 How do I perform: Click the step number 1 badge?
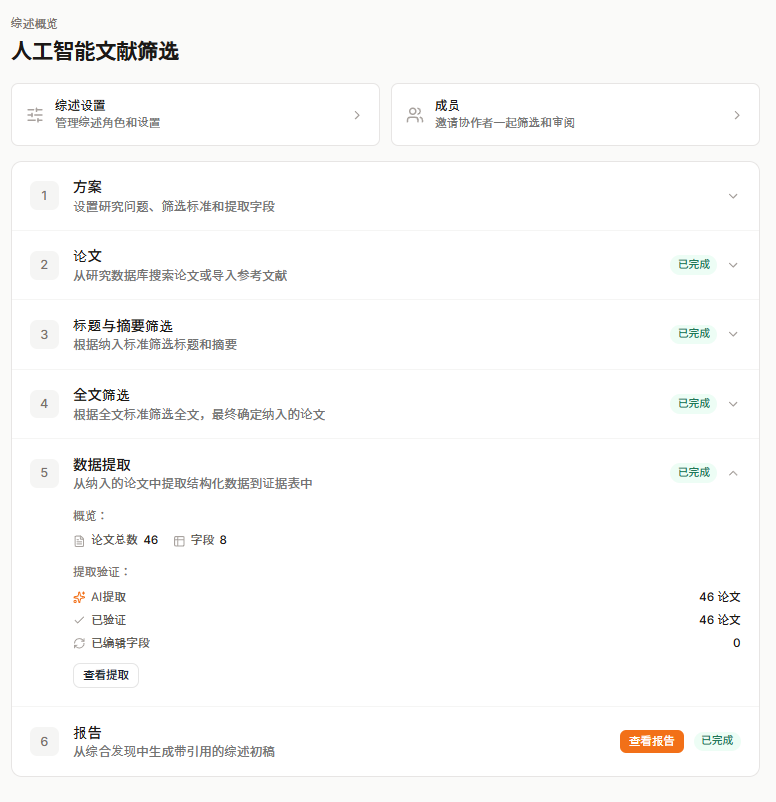[45, 195]
